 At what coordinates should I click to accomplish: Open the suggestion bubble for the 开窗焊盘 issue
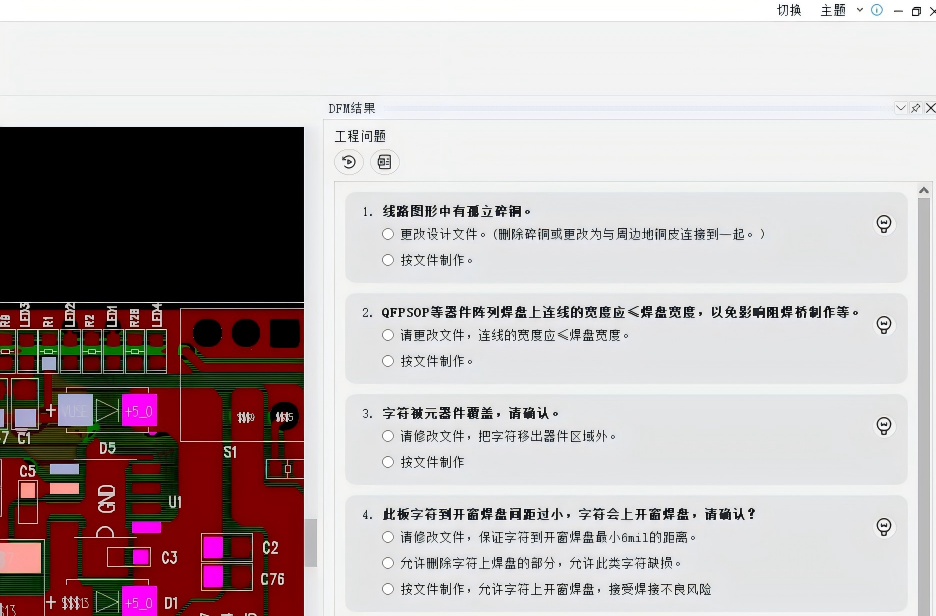click(883, 525)
